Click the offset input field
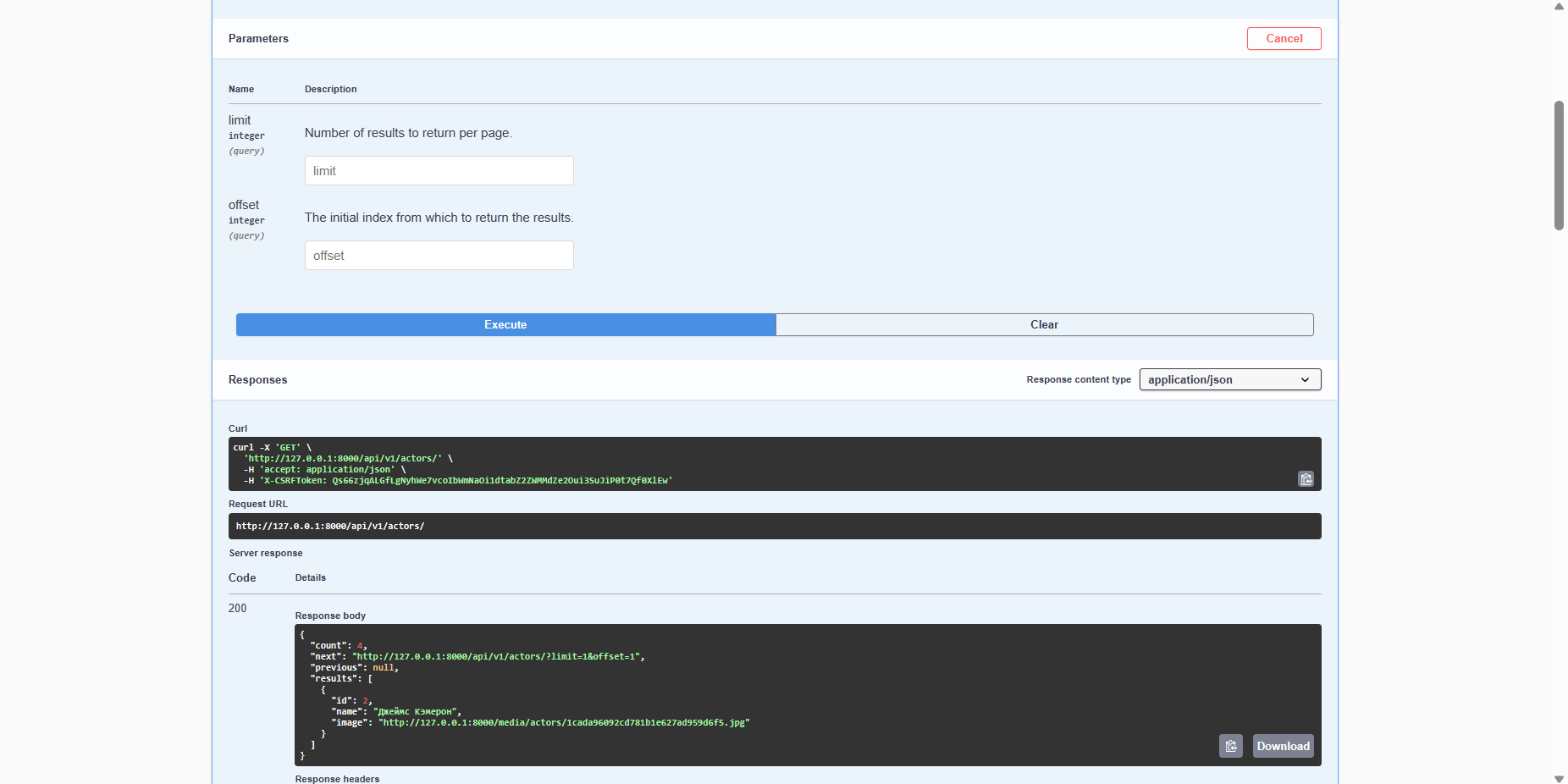1568x784 pixels. (x=439, y=255)
